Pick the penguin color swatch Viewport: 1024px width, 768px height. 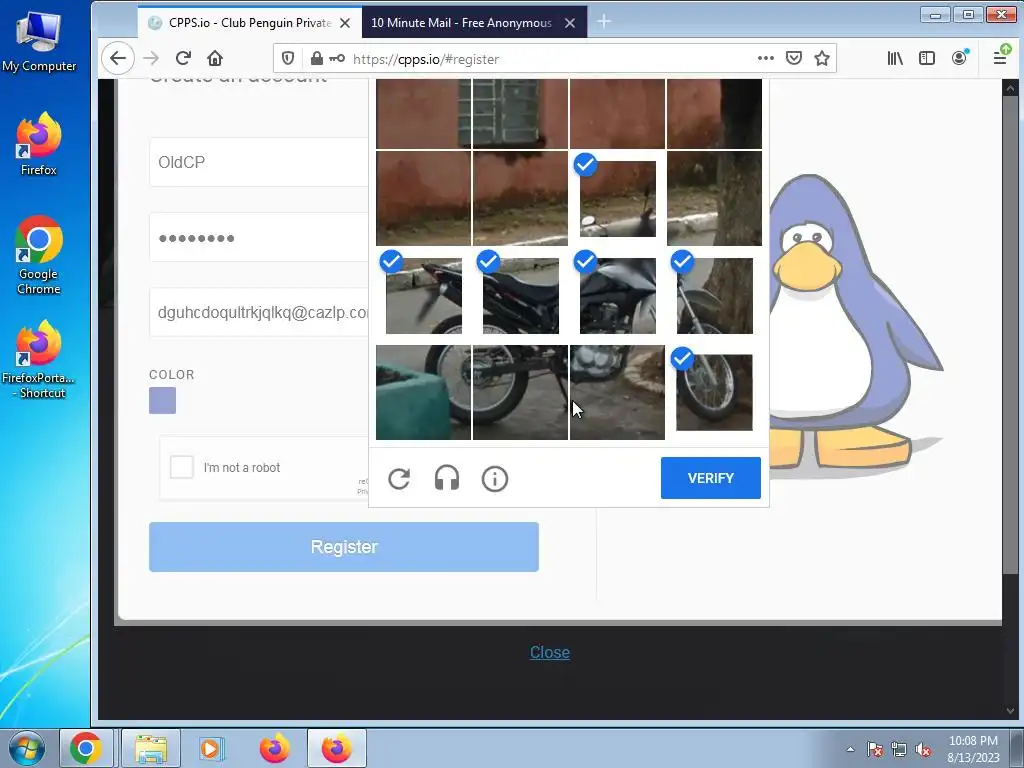point(163,400)
